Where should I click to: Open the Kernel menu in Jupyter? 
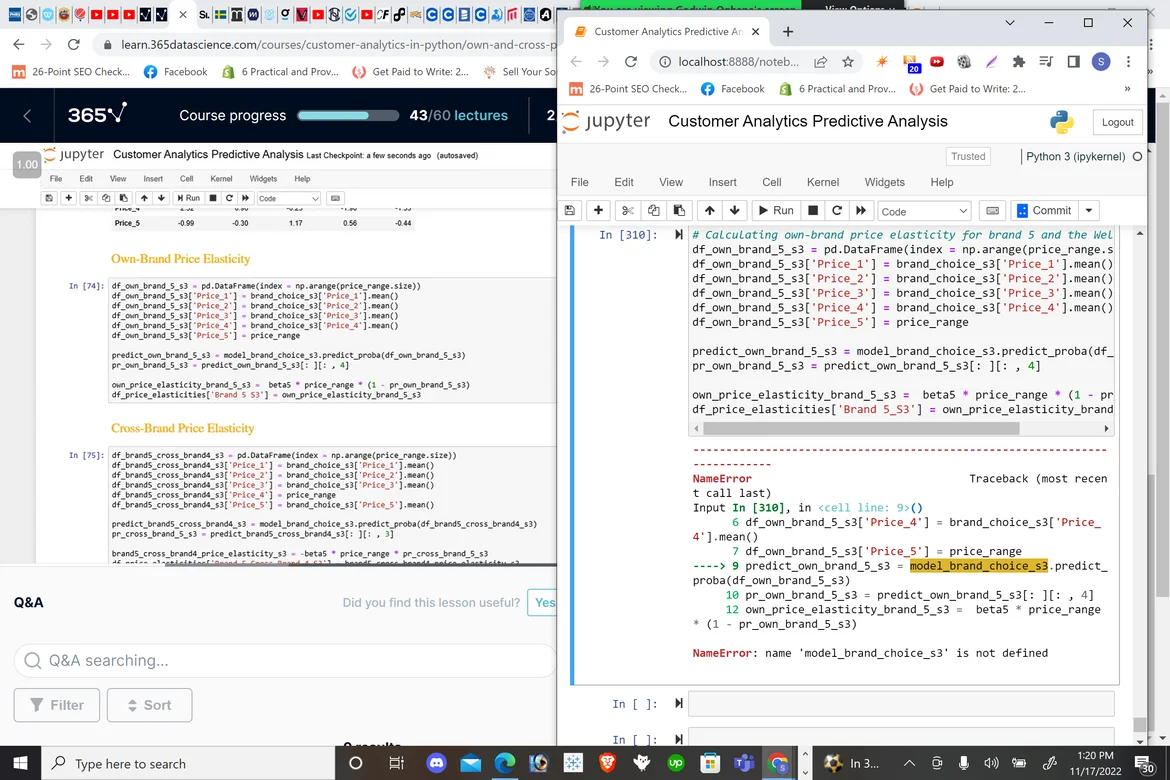coord(823,182)
